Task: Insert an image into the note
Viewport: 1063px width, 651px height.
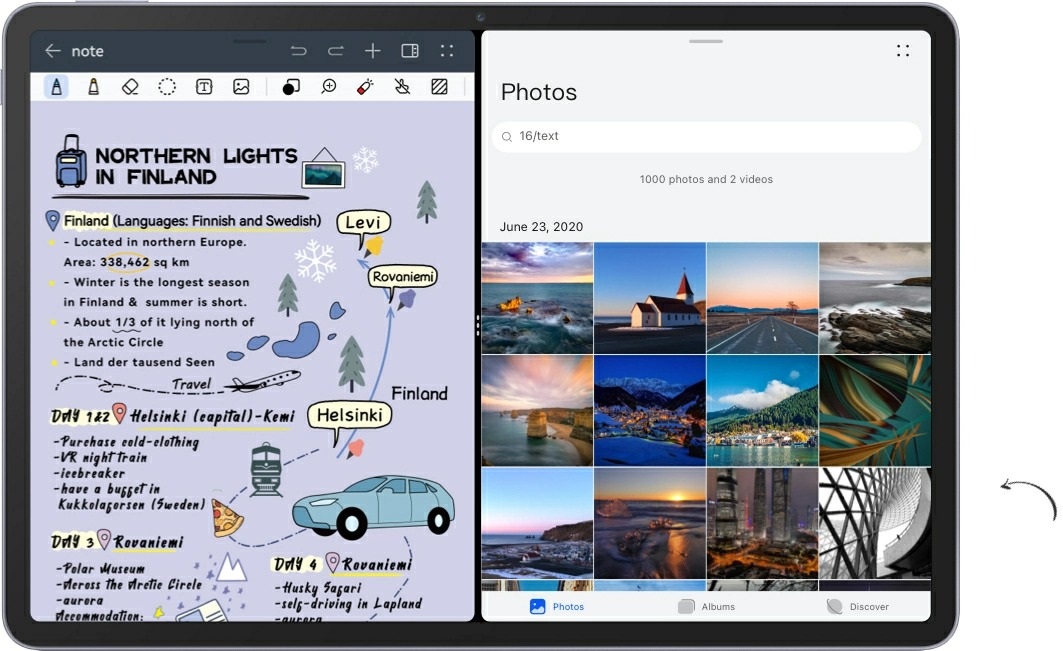Action: point(241,87)
